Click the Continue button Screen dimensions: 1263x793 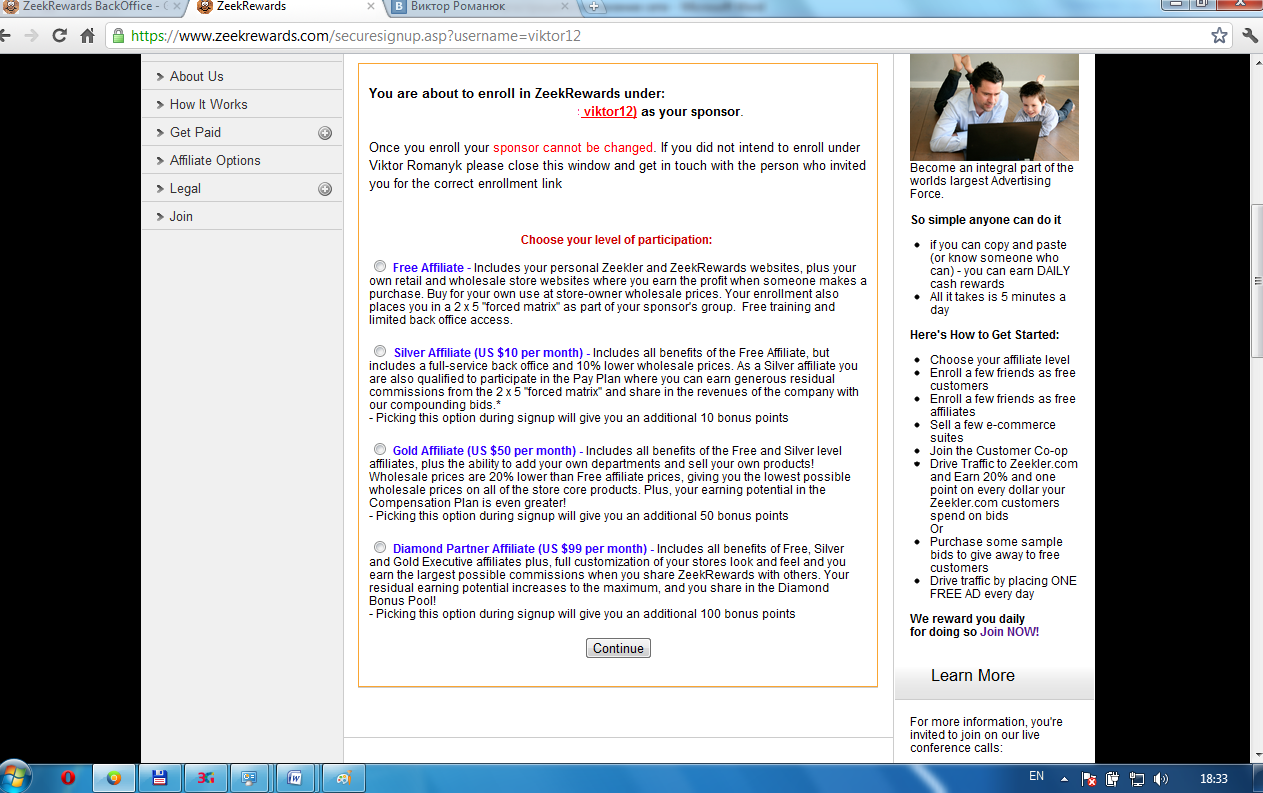(x=618, y=648)
